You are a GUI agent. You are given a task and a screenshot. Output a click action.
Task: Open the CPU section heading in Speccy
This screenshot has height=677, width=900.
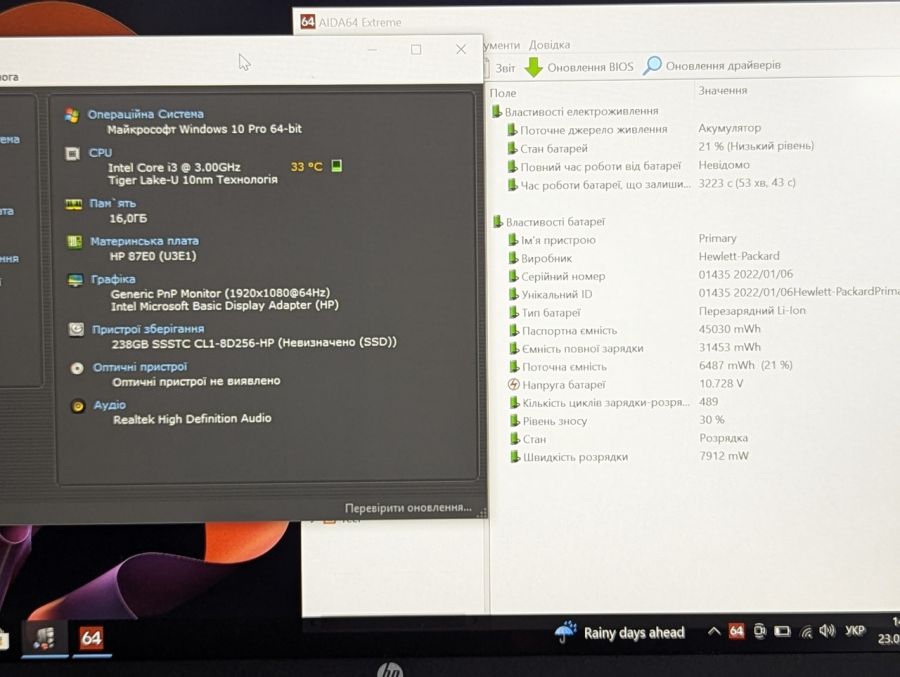pos(100,153)
